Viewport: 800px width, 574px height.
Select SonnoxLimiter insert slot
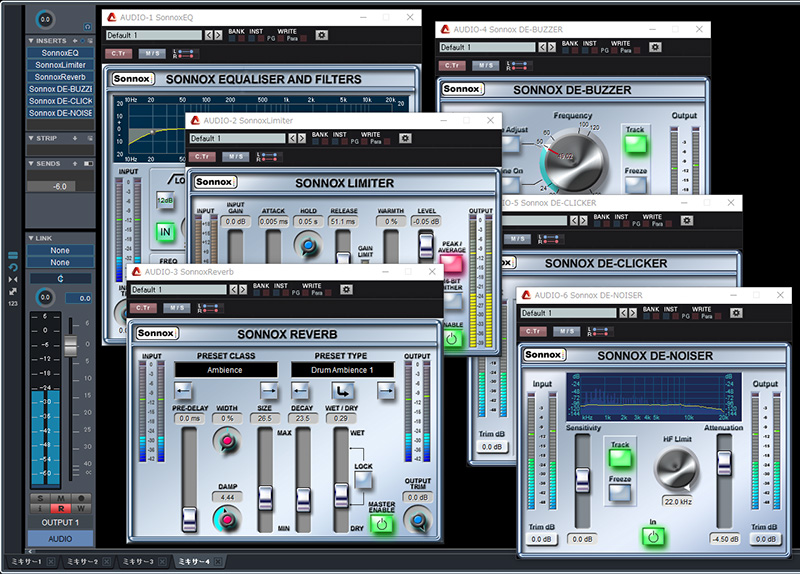click(x=60, y=65)
